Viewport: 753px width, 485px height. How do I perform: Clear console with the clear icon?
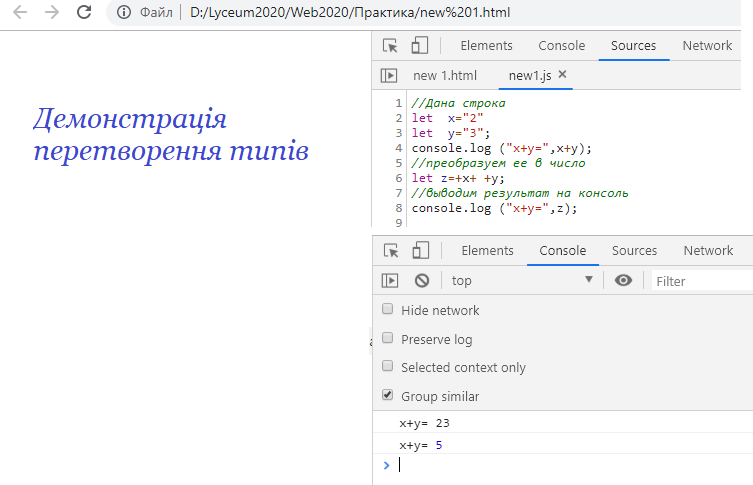[422, 281]
